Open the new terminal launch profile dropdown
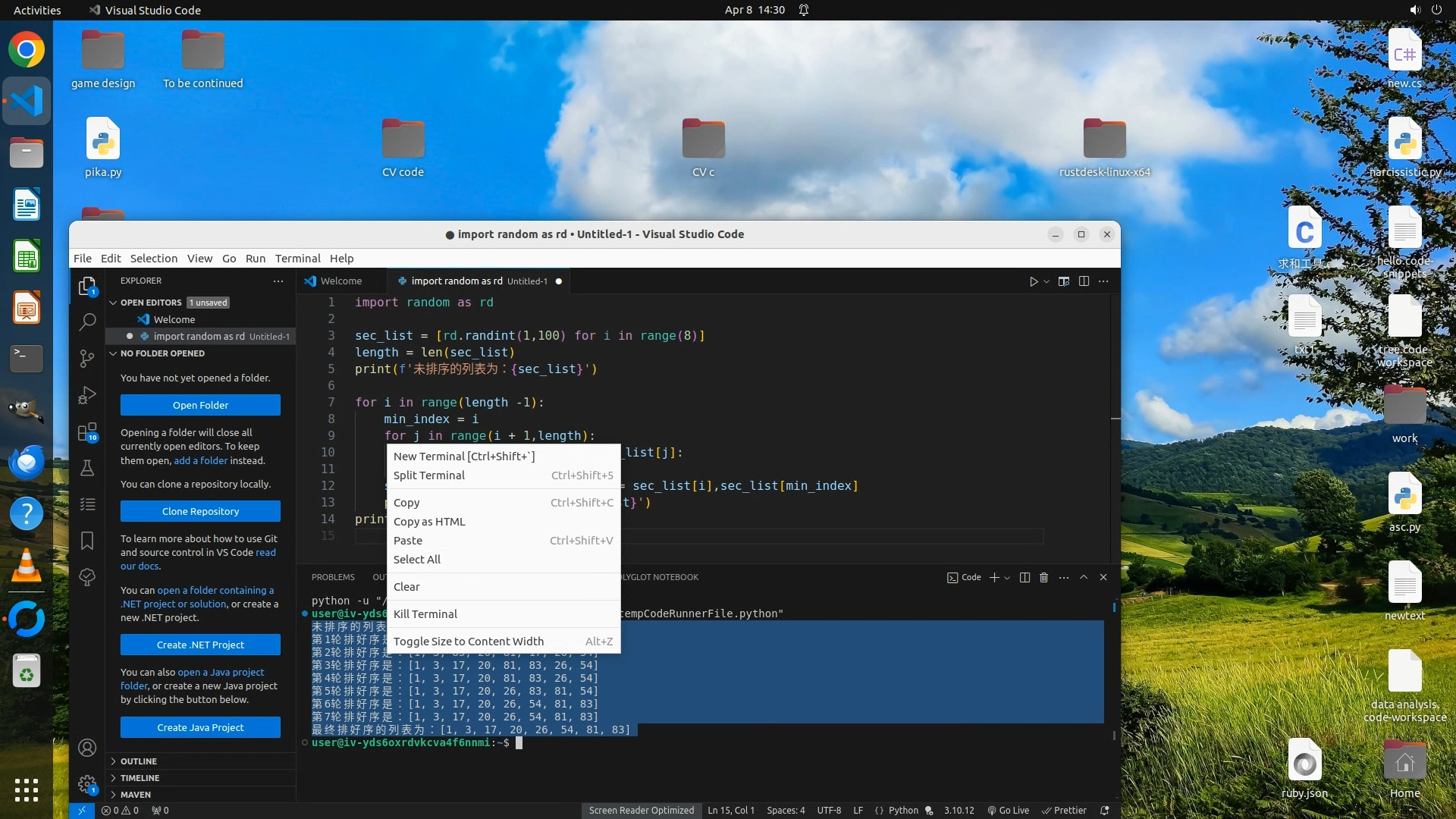The height and width of the screenshot is (819, 1456). (x=1007, y=578)
